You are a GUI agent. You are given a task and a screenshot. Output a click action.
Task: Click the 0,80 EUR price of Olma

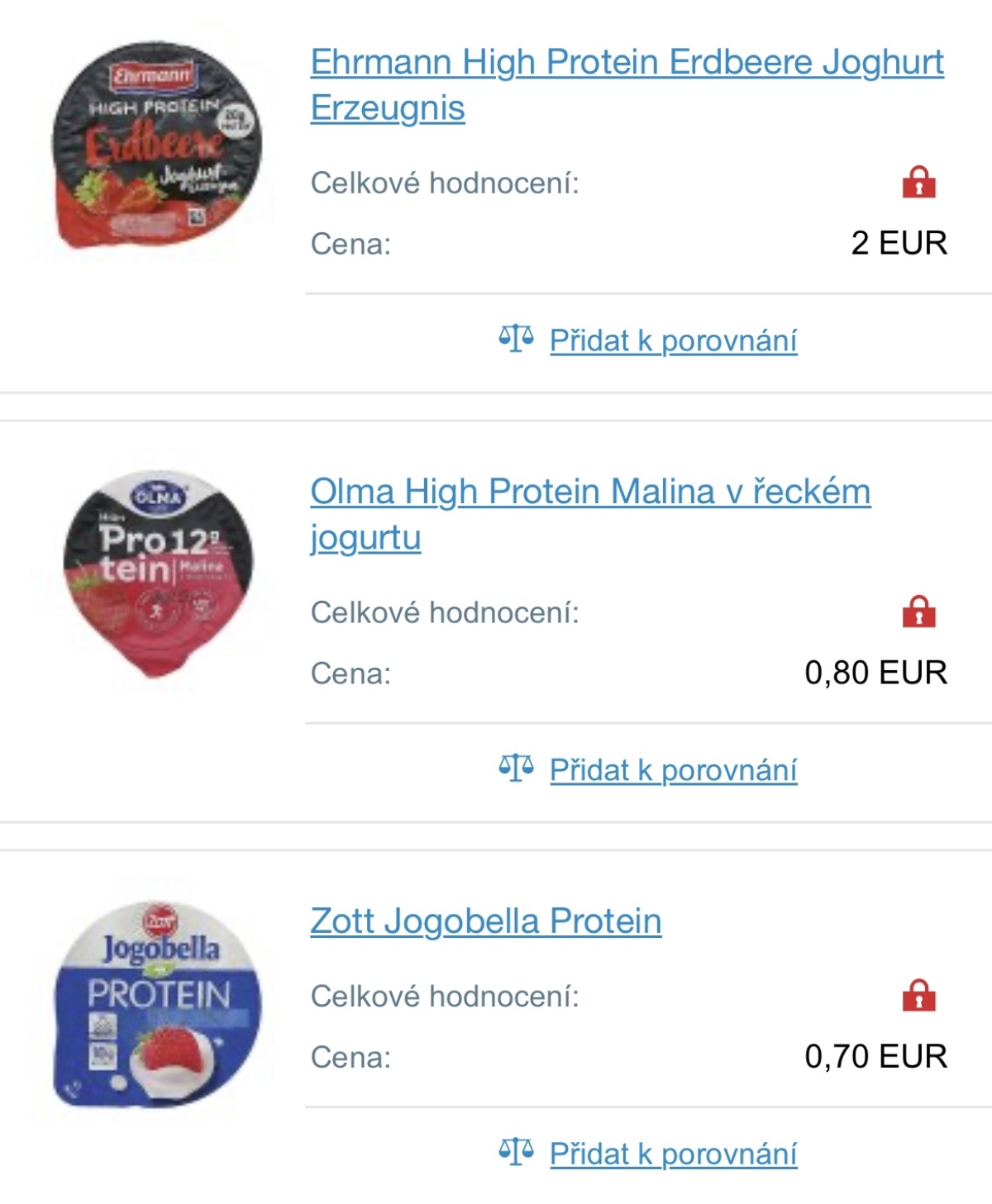[876, 673]
